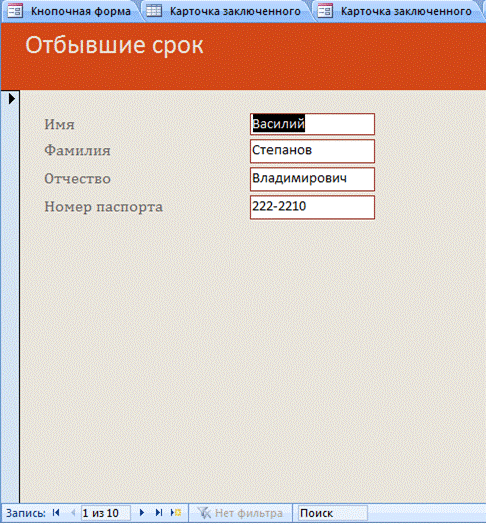This screenshot has width=486, height=524.
Task: Select the record using the black arrow selector
Action: click(11, 99)
